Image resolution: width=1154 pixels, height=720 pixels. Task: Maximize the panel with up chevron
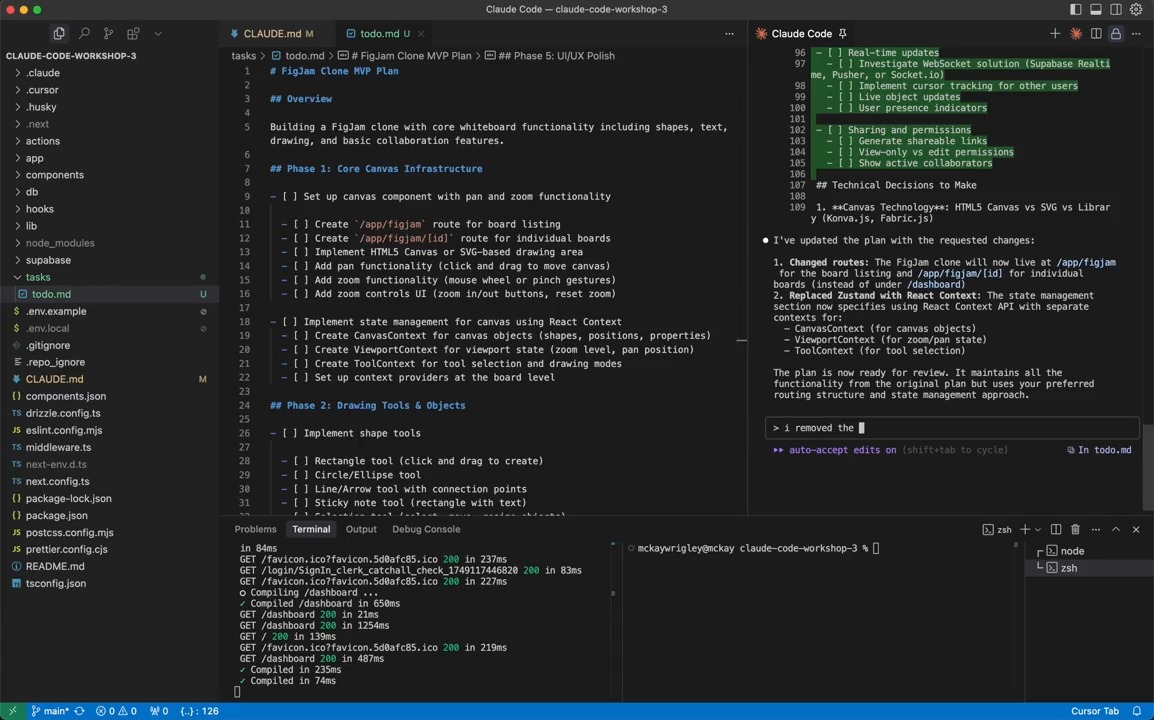[1116, 529]
